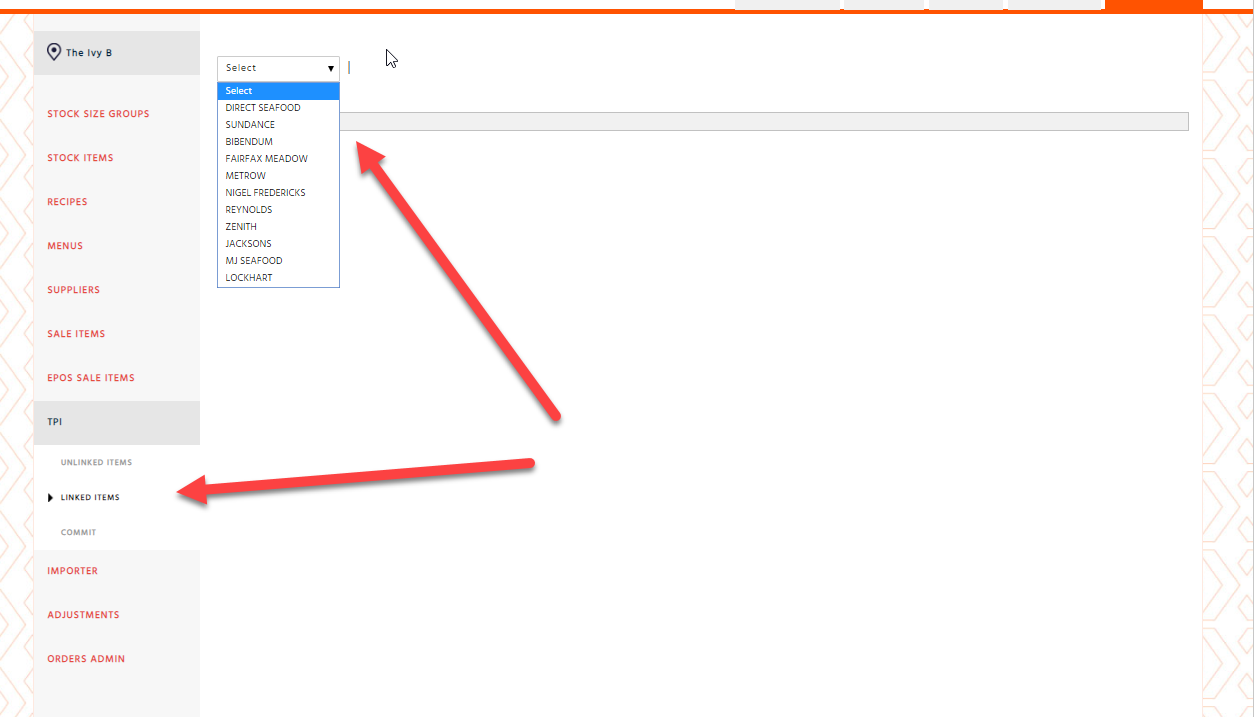The height and width of the screenshot is (717, 1254).
Task: Open the Importer section
Action: pyautogui.click(x=72, y=571)
